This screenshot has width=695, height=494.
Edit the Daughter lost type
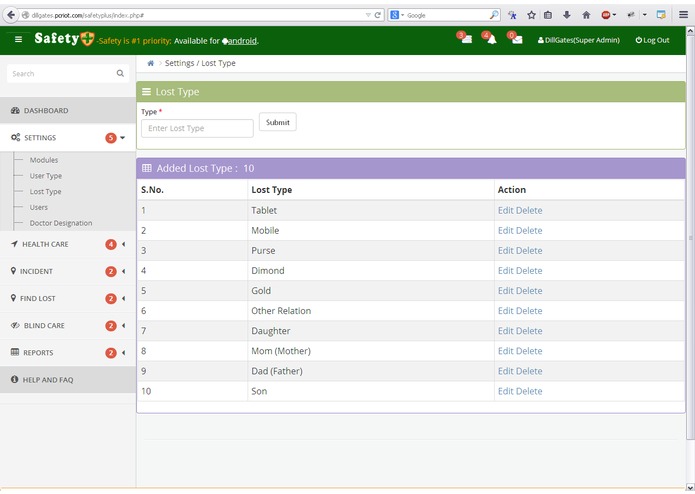click(x=506, y=331)
